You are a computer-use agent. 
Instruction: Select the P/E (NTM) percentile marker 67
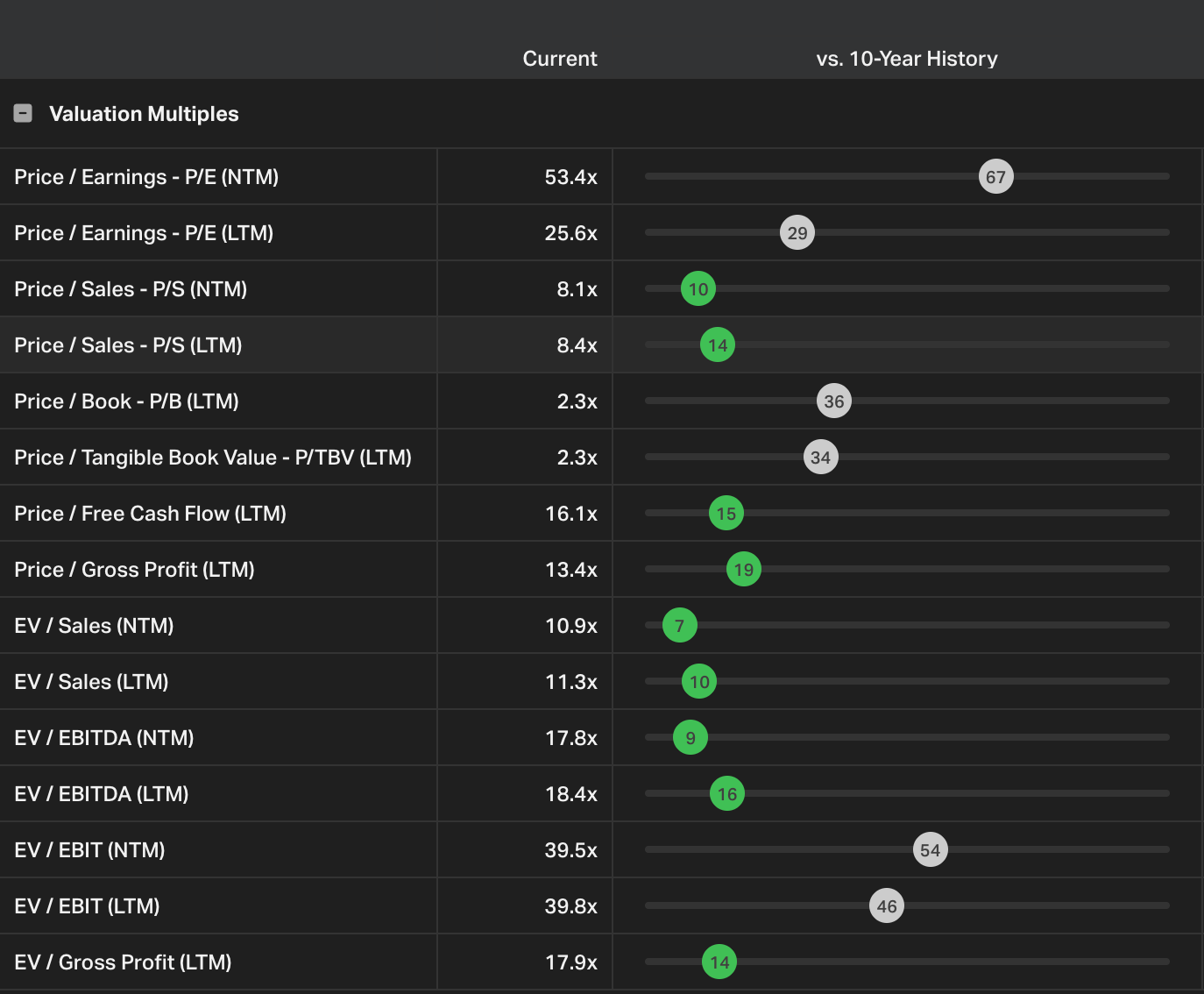coord(996,177)
